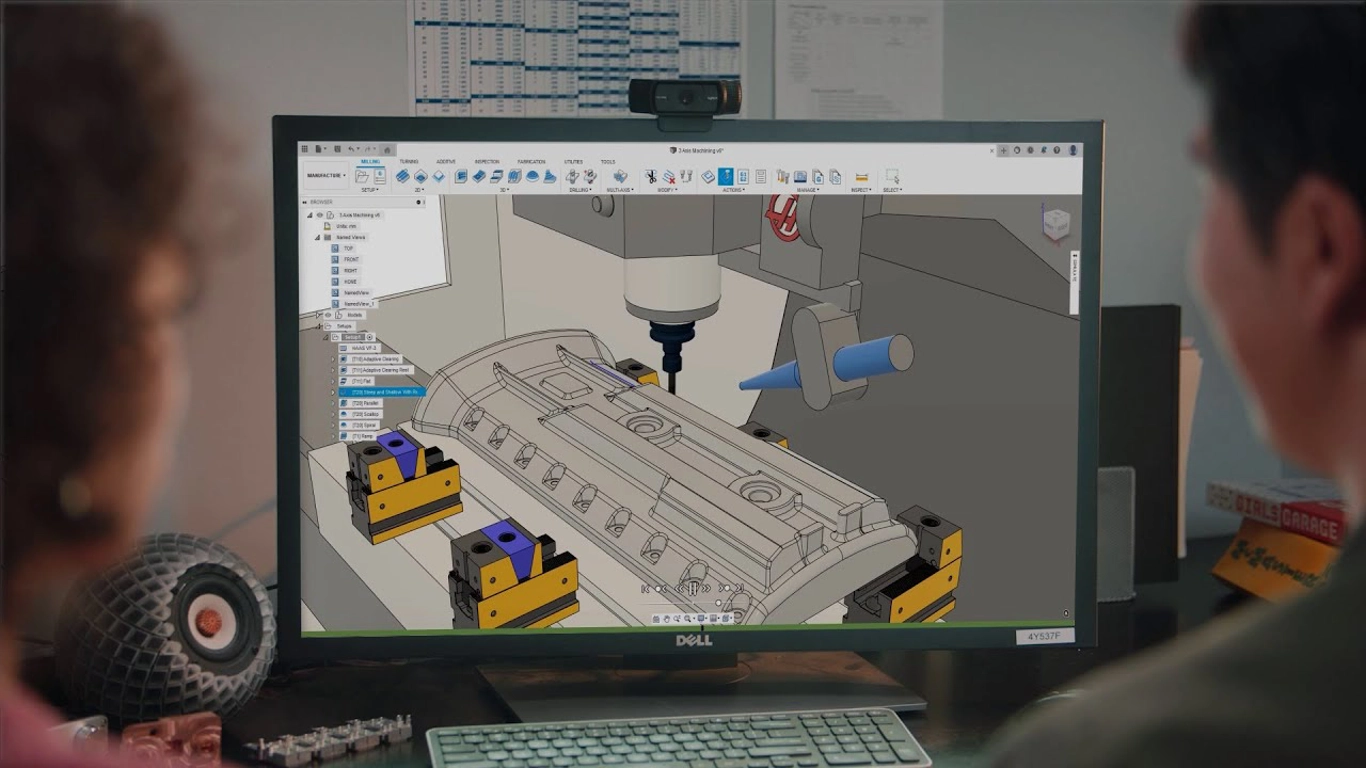The image size is (1366, 768).
Task: Select the 3D Parallel toolpath icon
Action: (x=515, y=176)
